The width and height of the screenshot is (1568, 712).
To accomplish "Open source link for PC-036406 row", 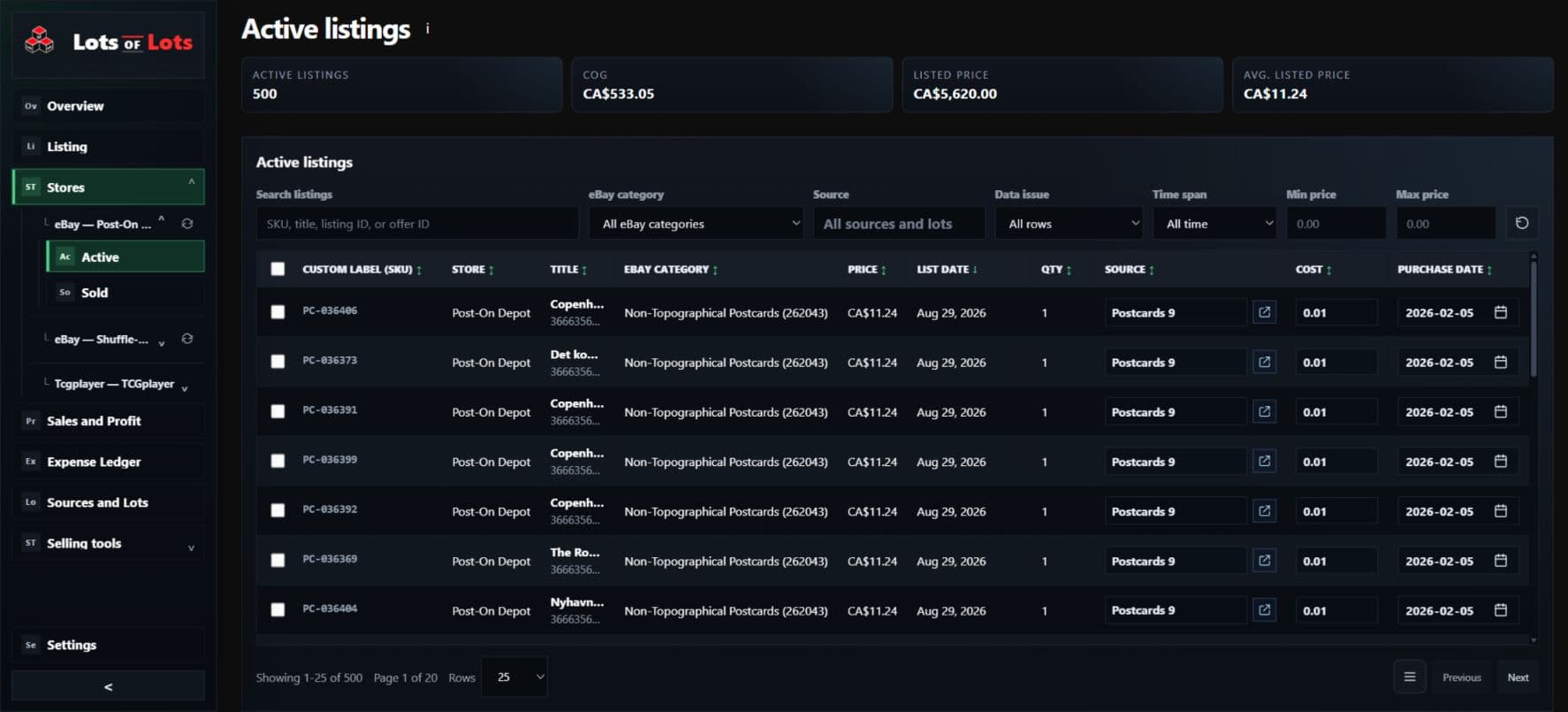I will coord(1265,312).
